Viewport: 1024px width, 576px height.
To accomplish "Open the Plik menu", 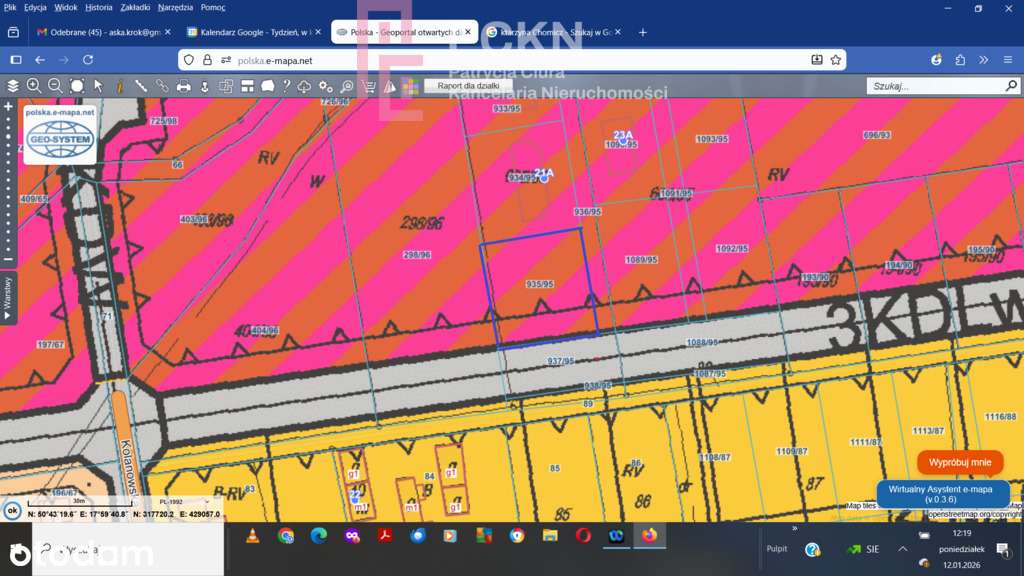I will pyautogui.click(x=10, y=7).
